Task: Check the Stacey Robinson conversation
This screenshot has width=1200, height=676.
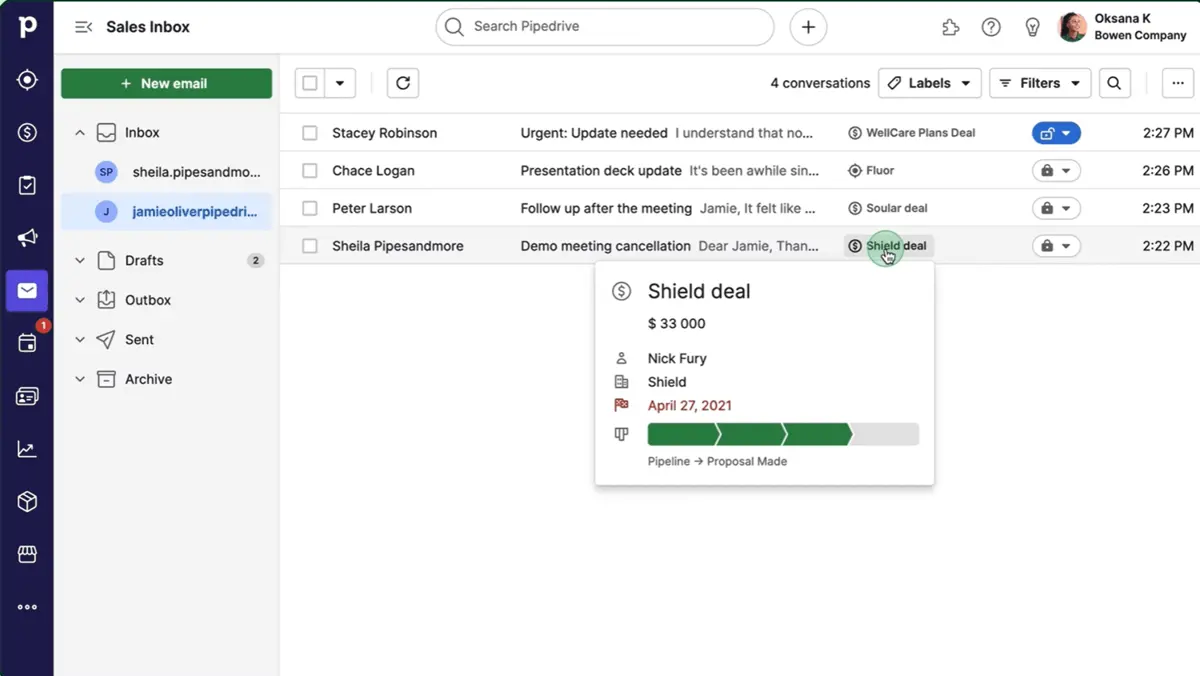Action: coord(310,133)
